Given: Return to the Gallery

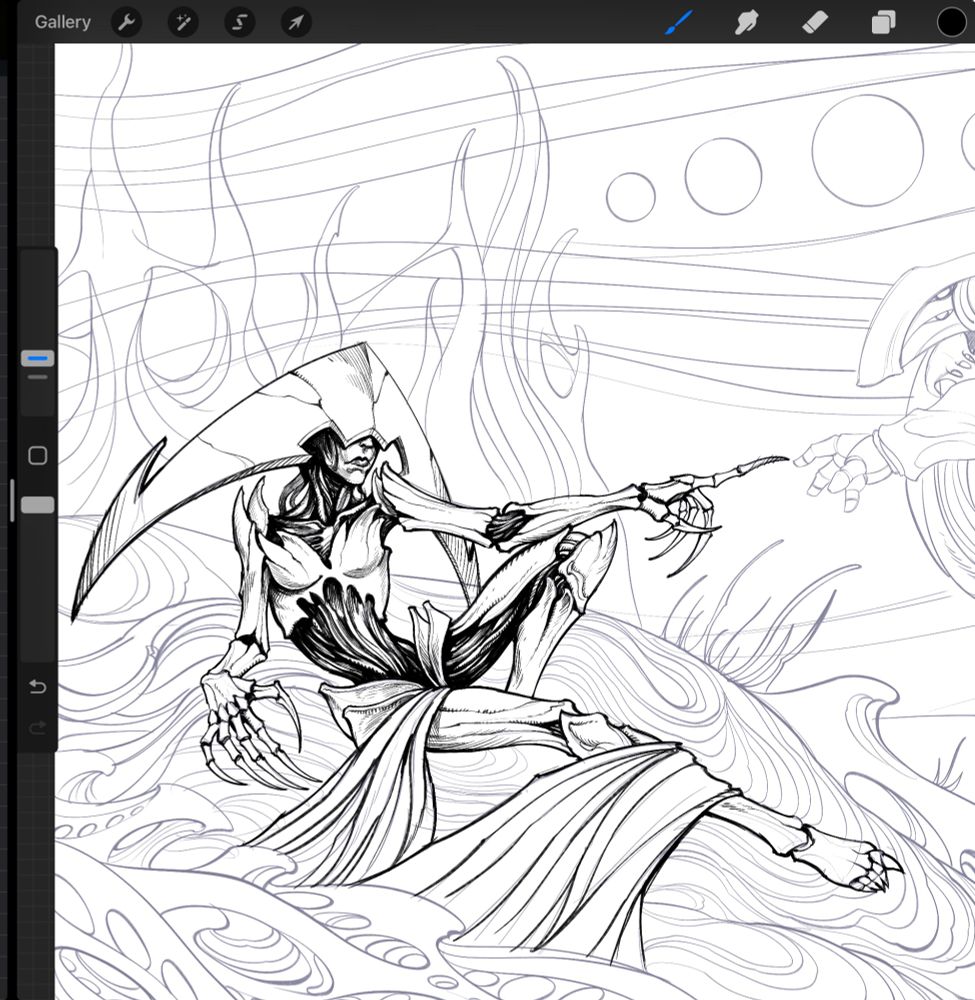Looking at the screenshot, I should [62, 22].
